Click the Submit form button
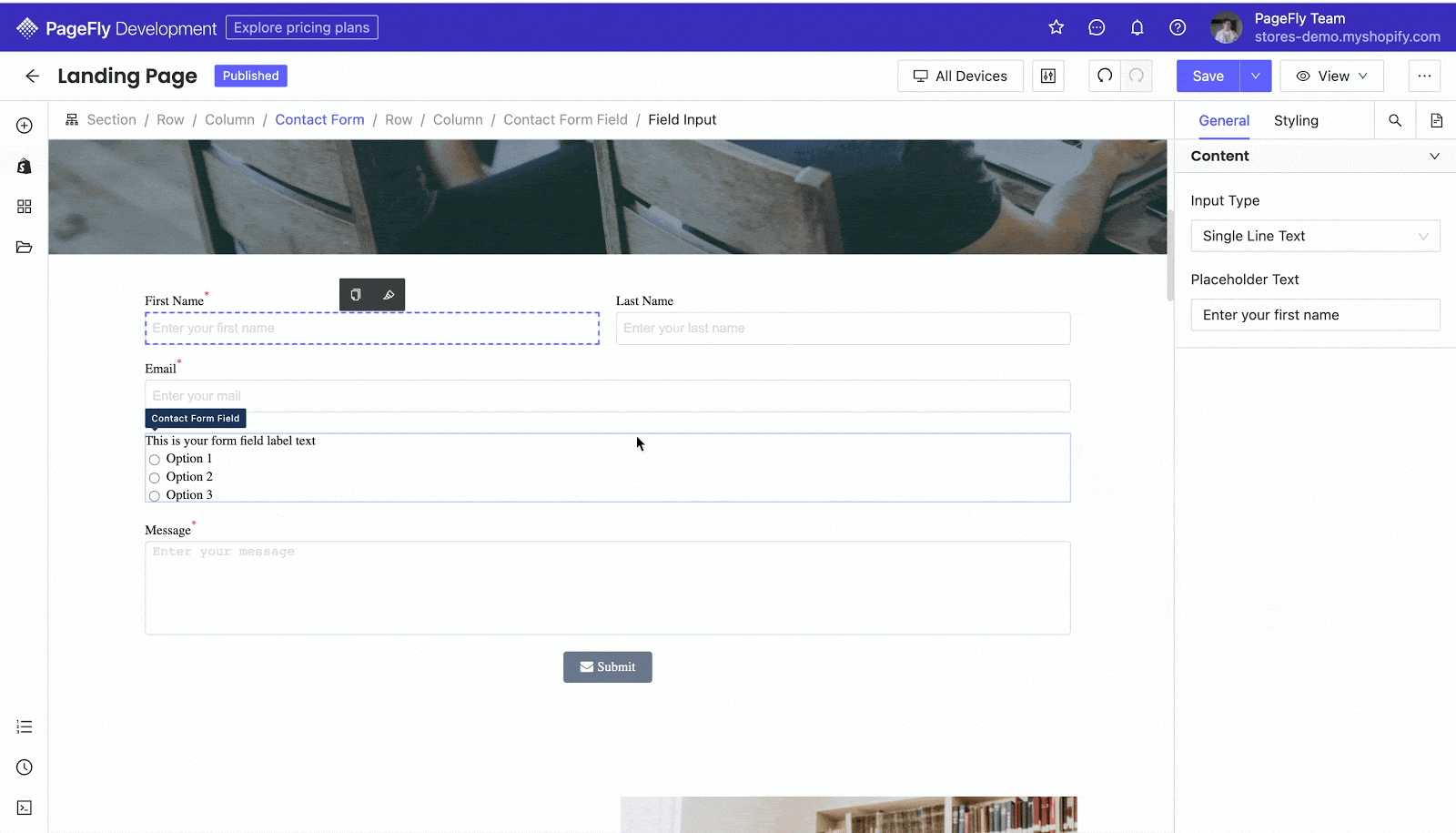This screenshot has height=833, width=1456. pyautogui.click(x=607, y=667)
